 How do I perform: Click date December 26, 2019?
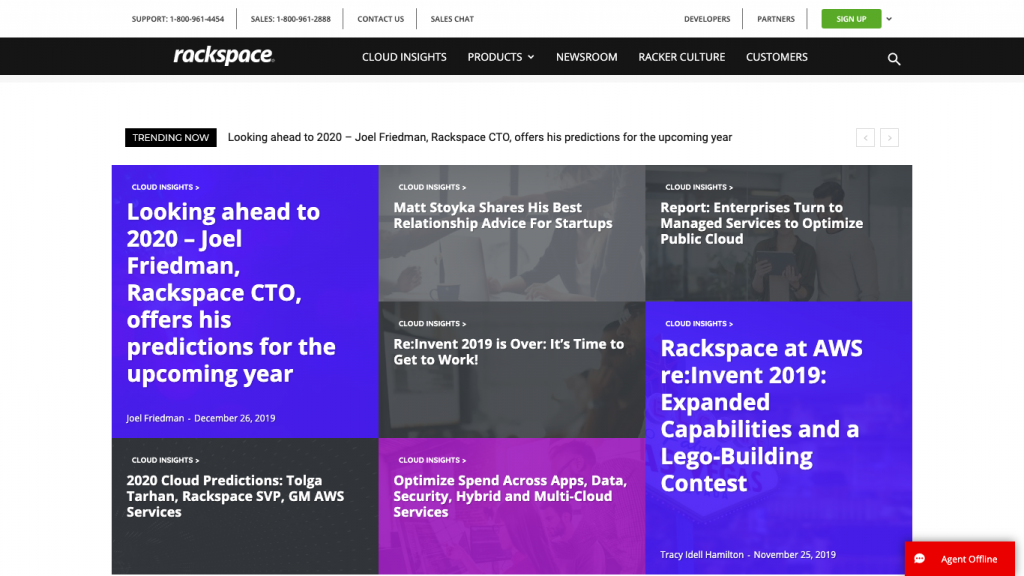pyautogui.click(x=234, y=418)
